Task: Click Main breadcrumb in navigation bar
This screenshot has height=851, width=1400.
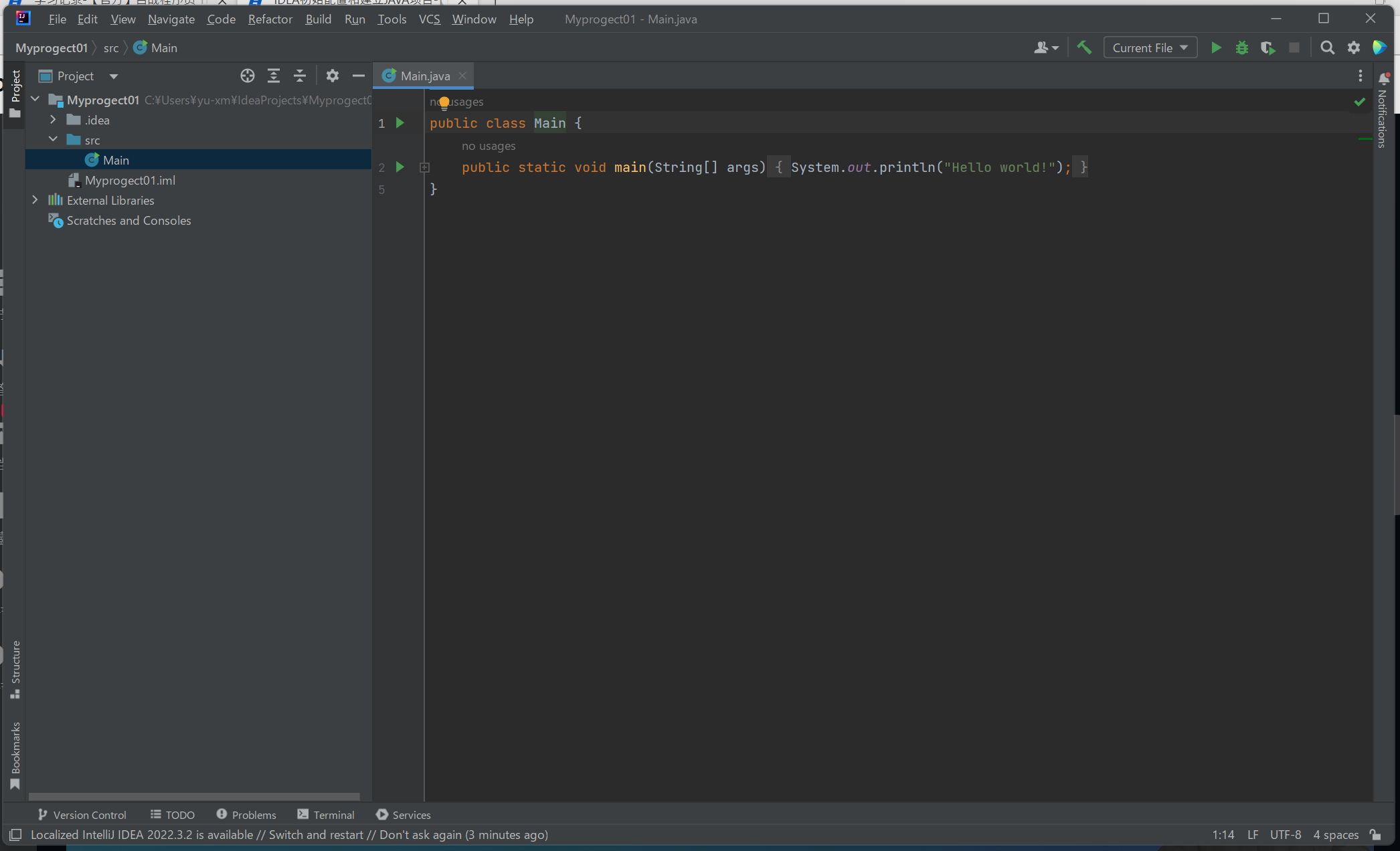Action: point(156,48)
